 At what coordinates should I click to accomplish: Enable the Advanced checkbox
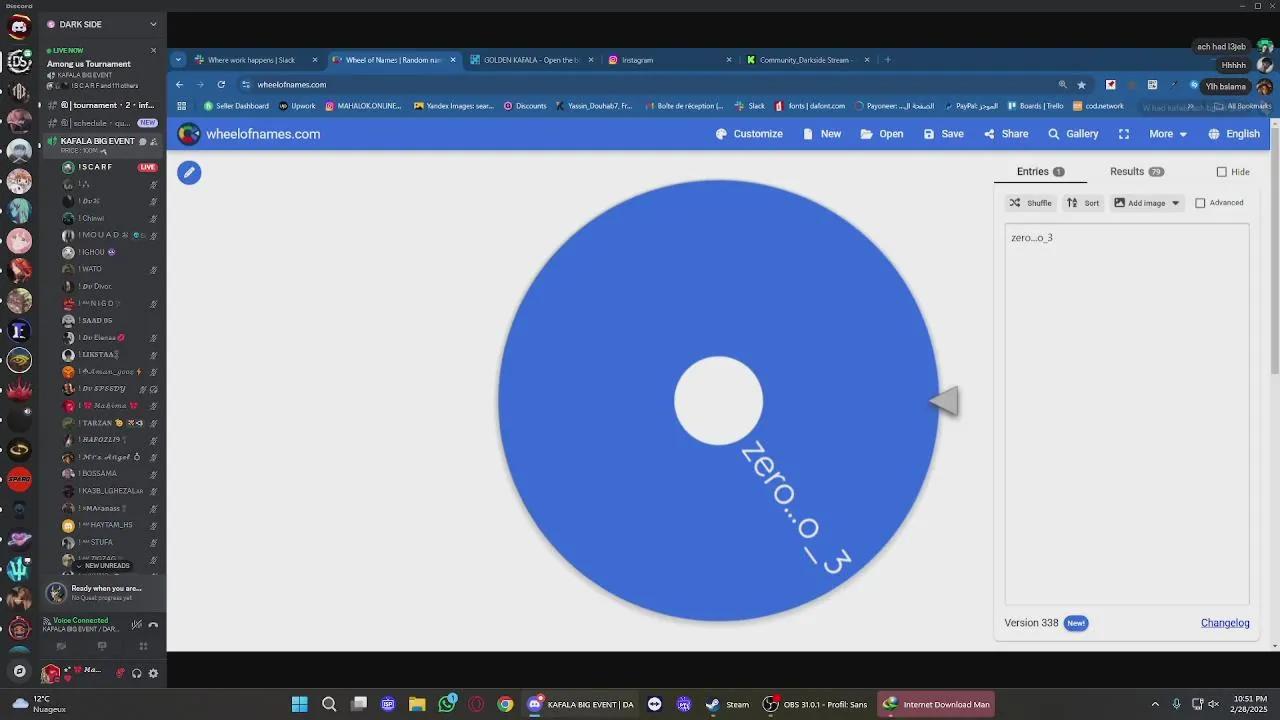tap(1200, 203)
